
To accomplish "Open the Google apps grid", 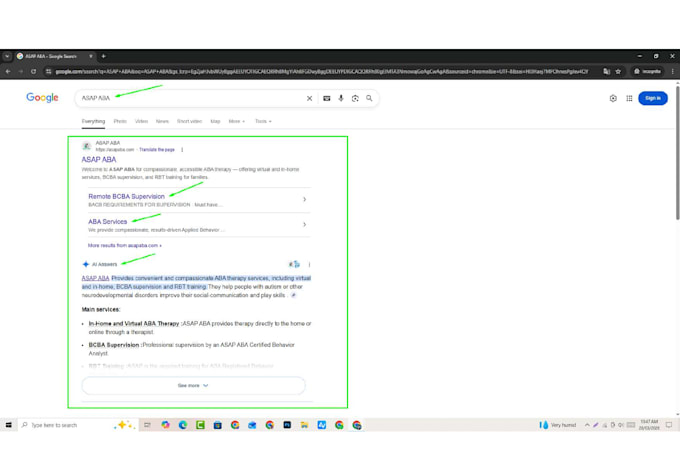I will pos(629,98).
